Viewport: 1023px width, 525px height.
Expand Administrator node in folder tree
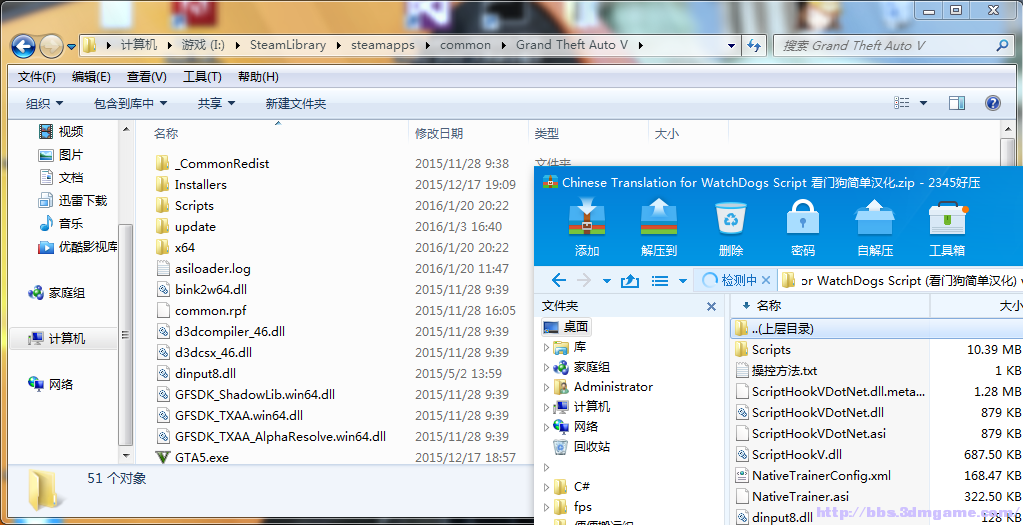tap(547, 387)
